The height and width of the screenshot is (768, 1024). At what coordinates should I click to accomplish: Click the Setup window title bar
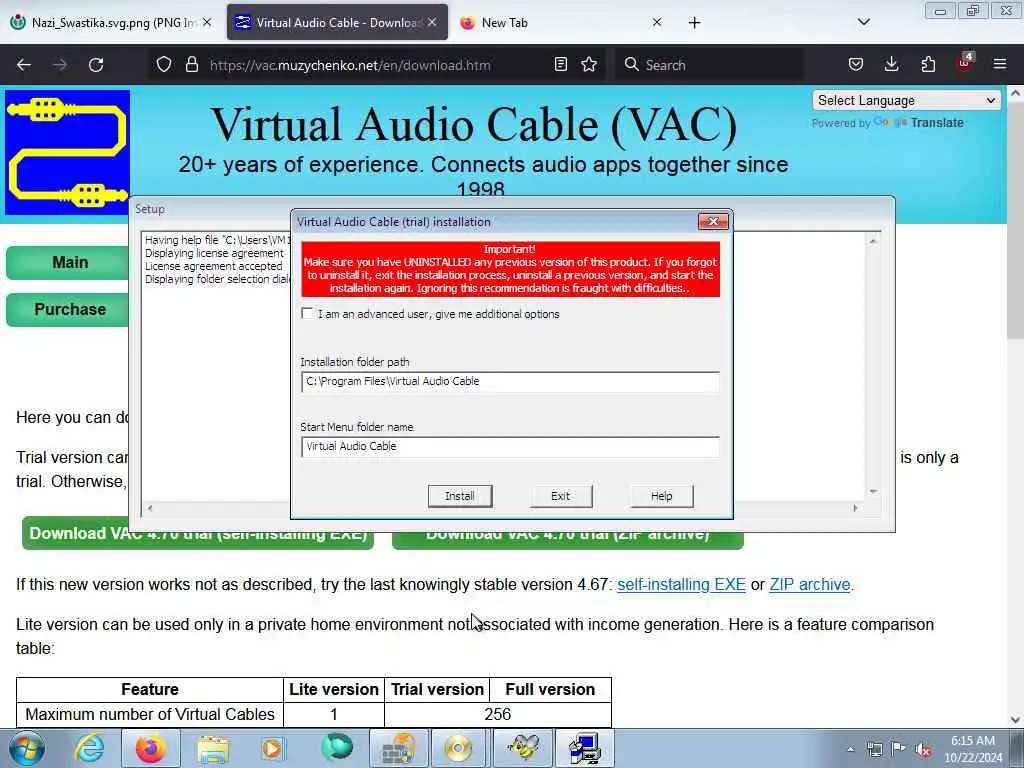click(511, 209)
